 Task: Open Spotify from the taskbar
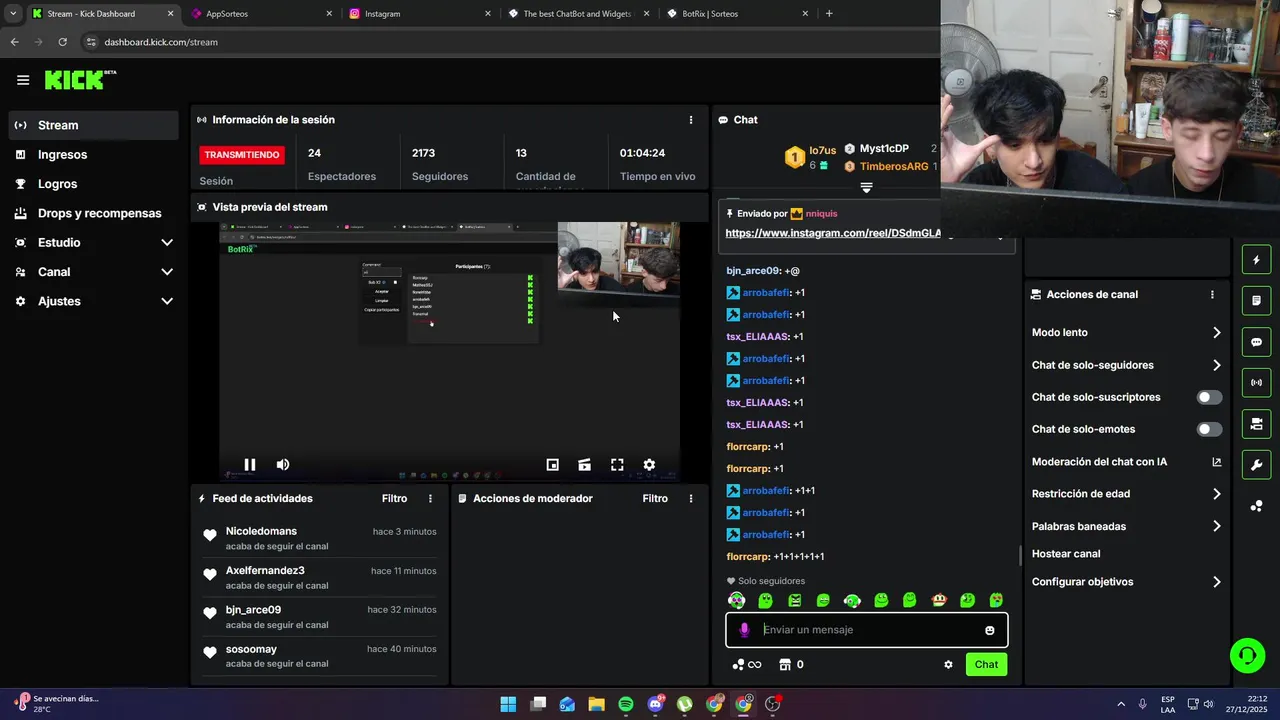pyautogui.click(x=626, y=704)
